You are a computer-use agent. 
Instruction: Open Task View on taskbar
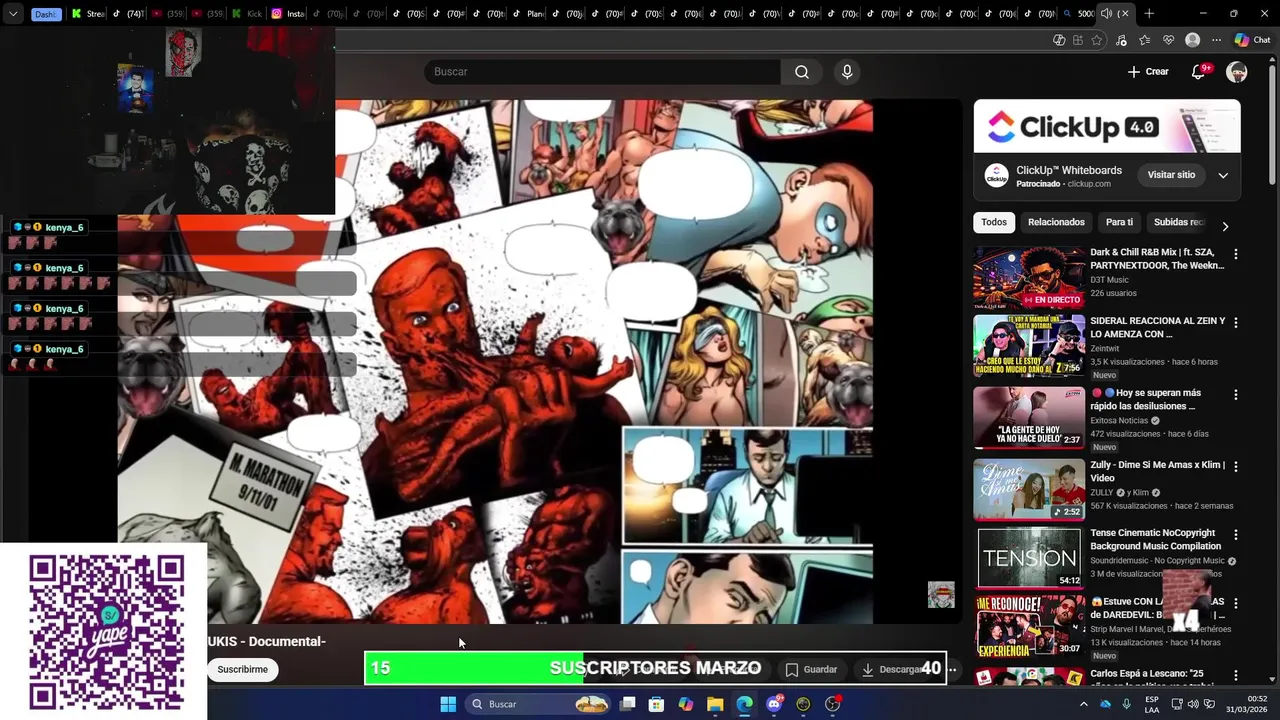(627, 704)
